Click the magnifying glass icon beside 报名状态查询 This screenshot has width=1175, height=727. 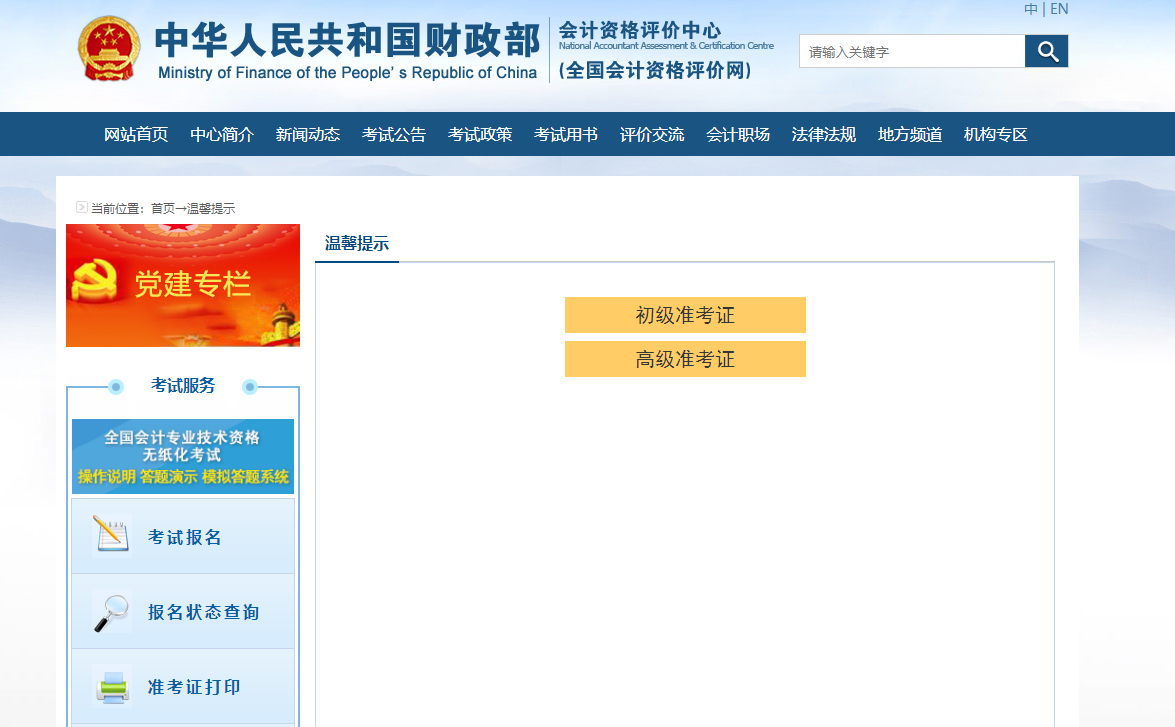[x=111, y=611]
